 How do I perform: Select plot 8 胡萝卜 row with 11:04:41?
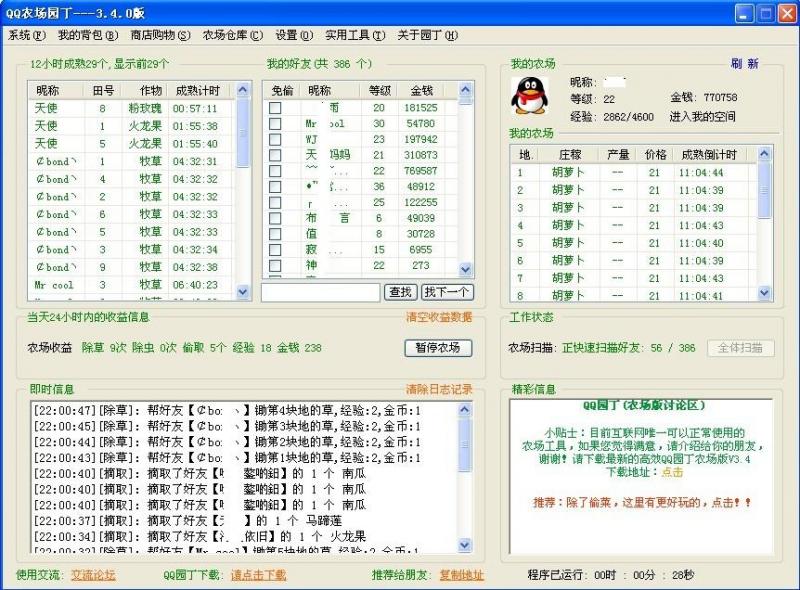[x=633, y=296]
